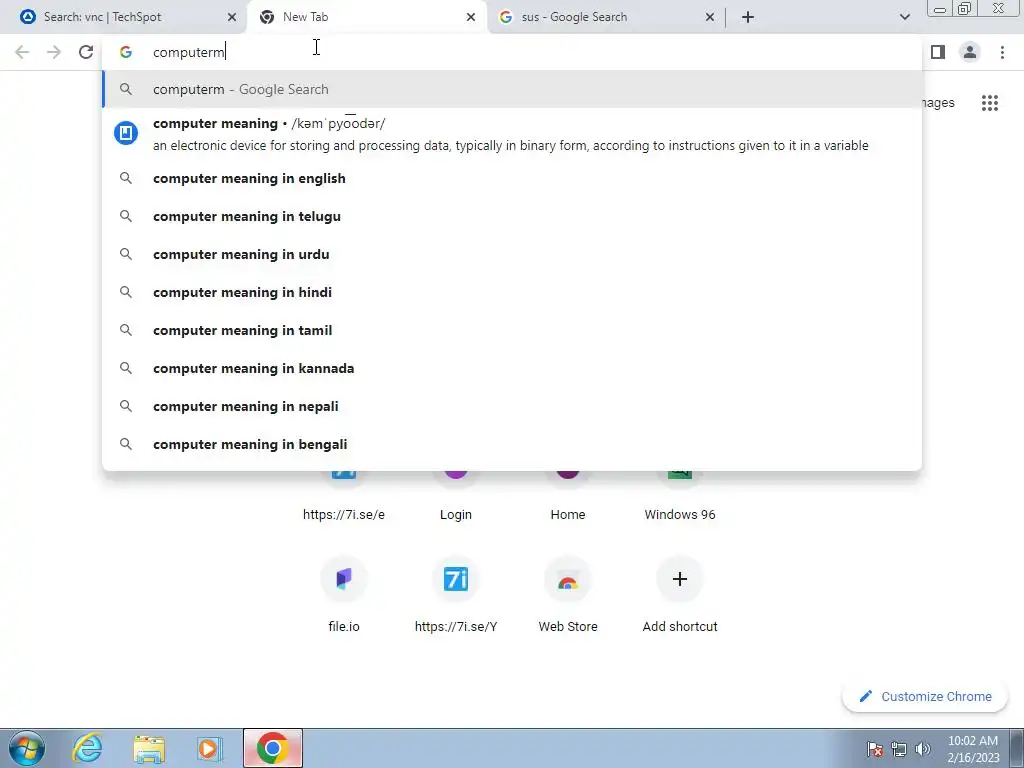Go forward with the forward arrow
This screenshot has height=768, width=1024.
54,52
